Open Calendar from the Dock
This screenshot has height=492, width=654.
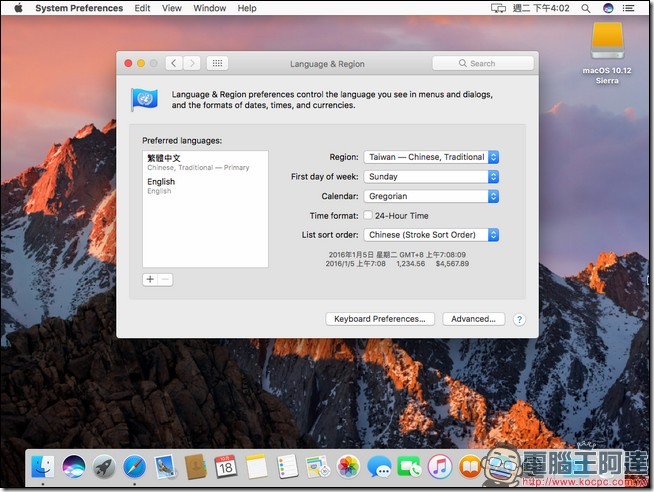[x=226, y=466]
